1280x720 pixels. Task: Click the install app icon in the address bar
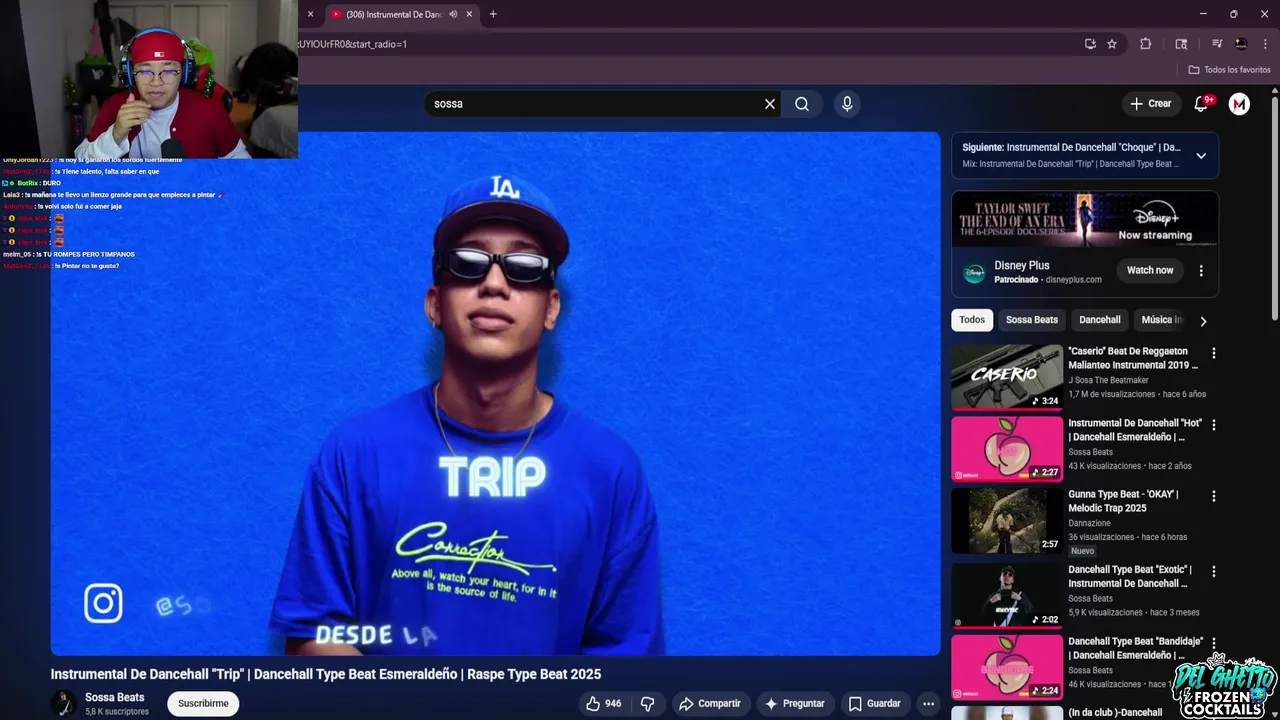(1090, 44)
